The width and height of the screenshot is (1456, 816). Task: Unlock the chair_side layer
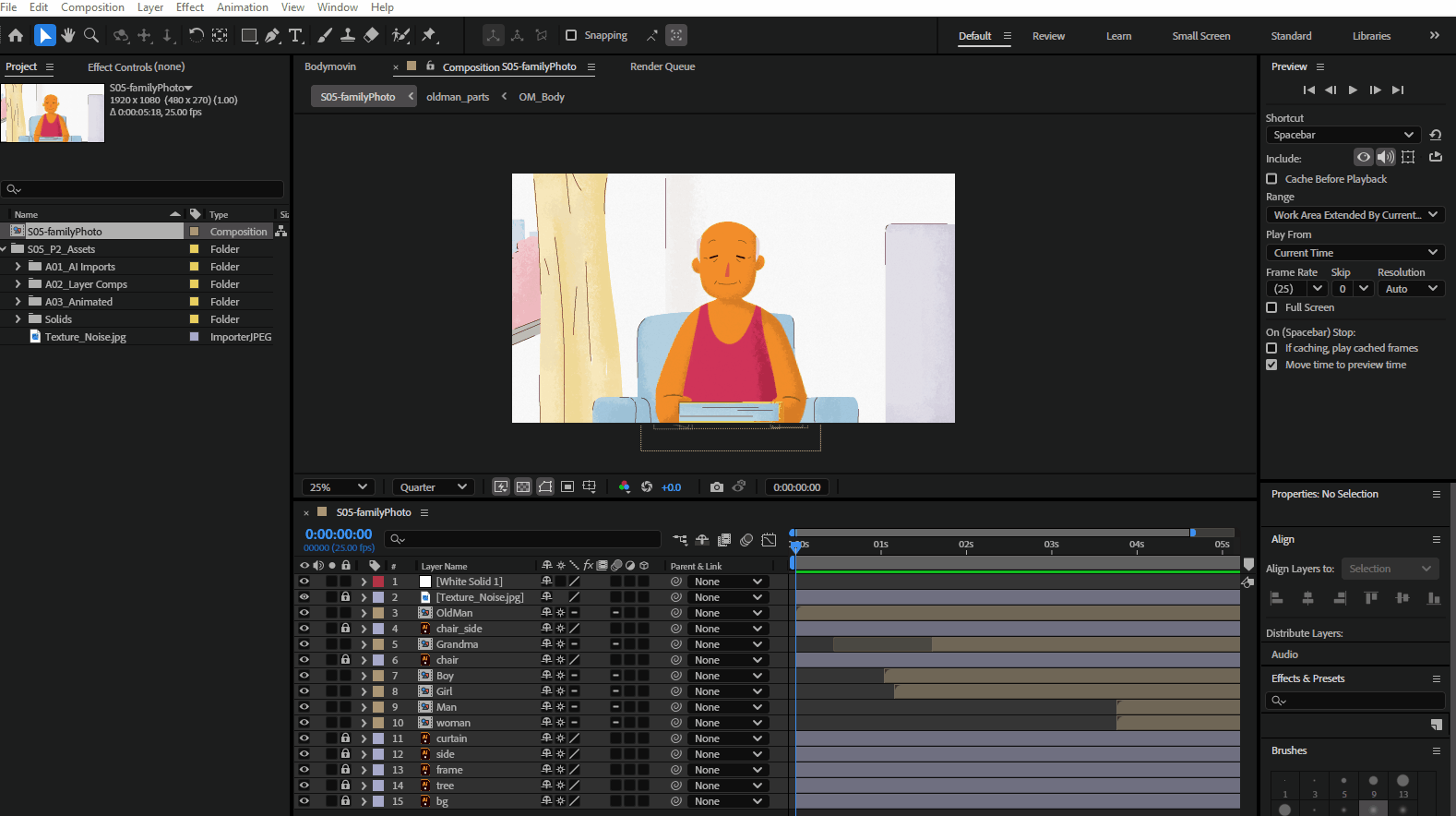coord(345,628)
